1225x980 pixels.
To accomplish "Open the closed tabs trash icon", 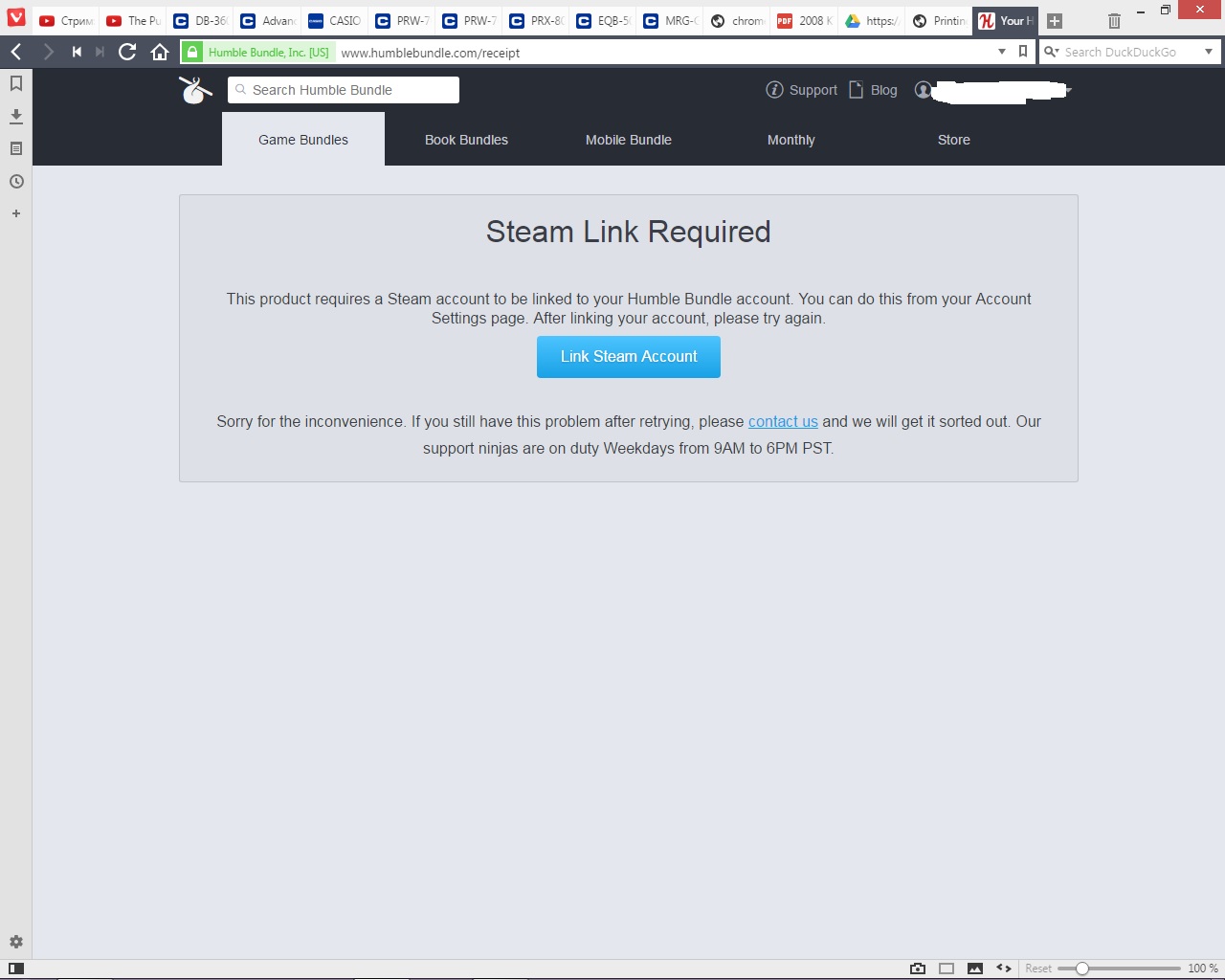I will [x=1114, y=21].
